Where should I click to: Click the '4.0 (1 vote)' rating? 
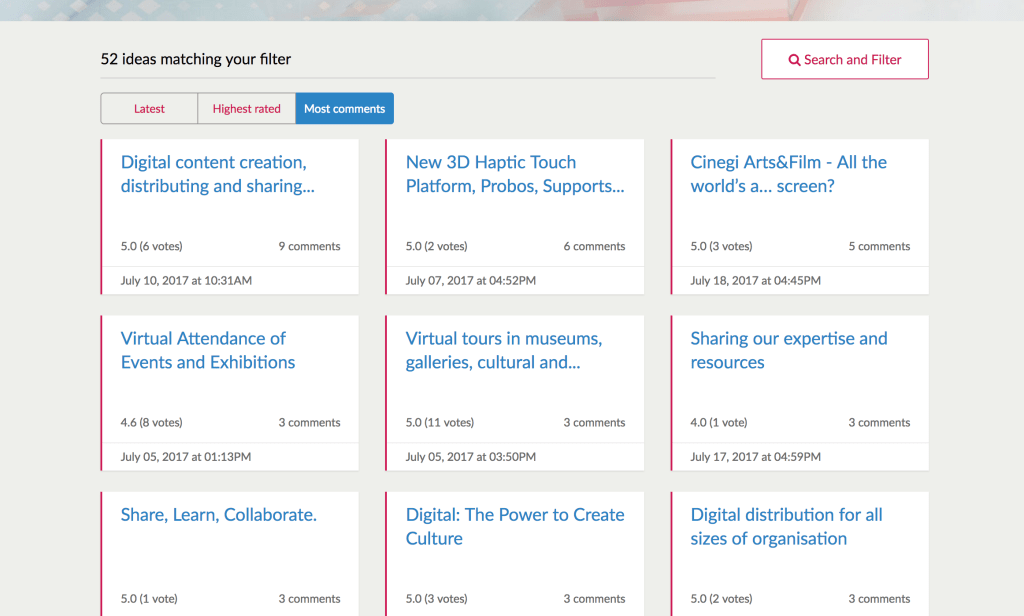click(718, 423)
